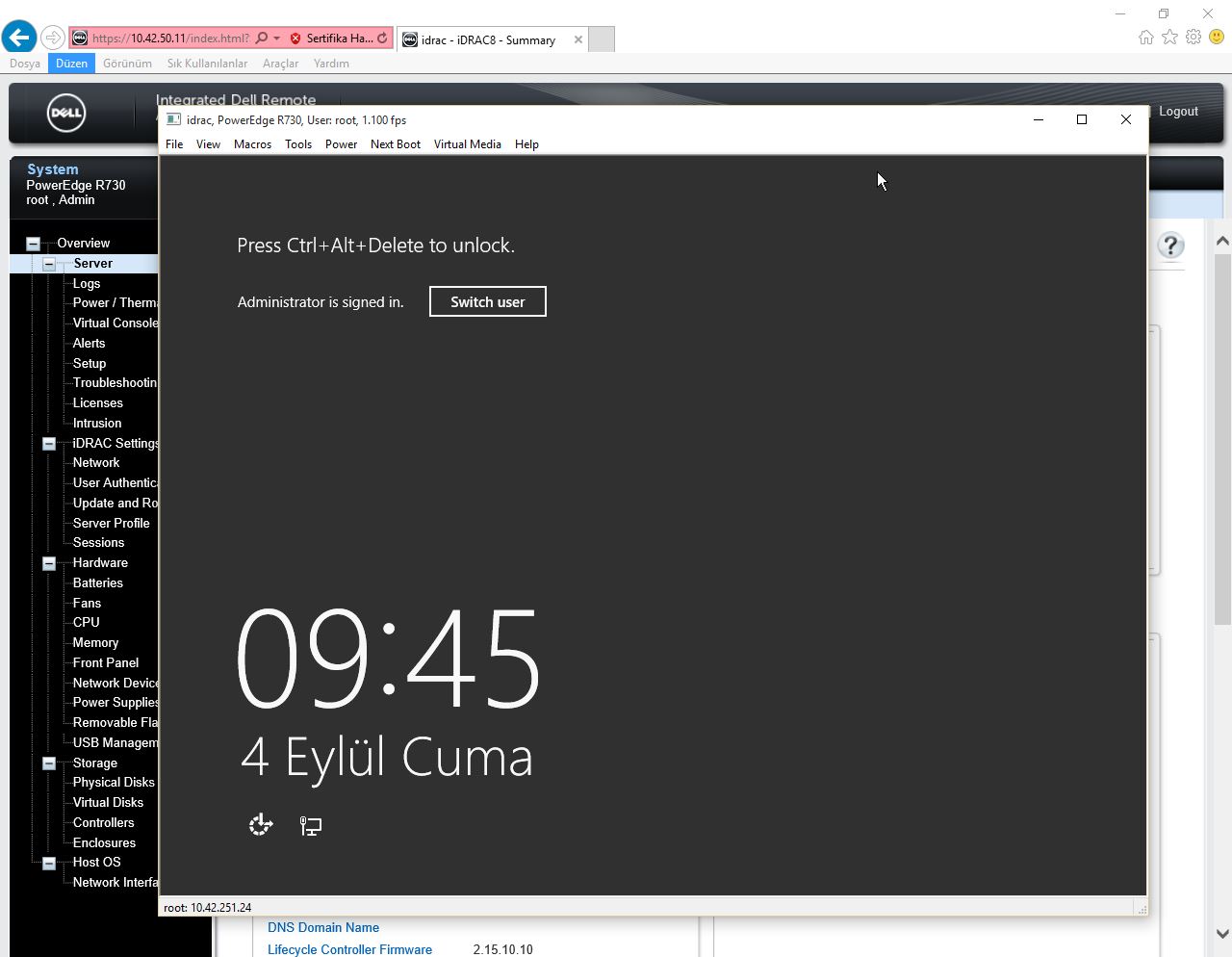Click the browser address URL field
Screen dimensions: 1232x957
coord(170,39)
